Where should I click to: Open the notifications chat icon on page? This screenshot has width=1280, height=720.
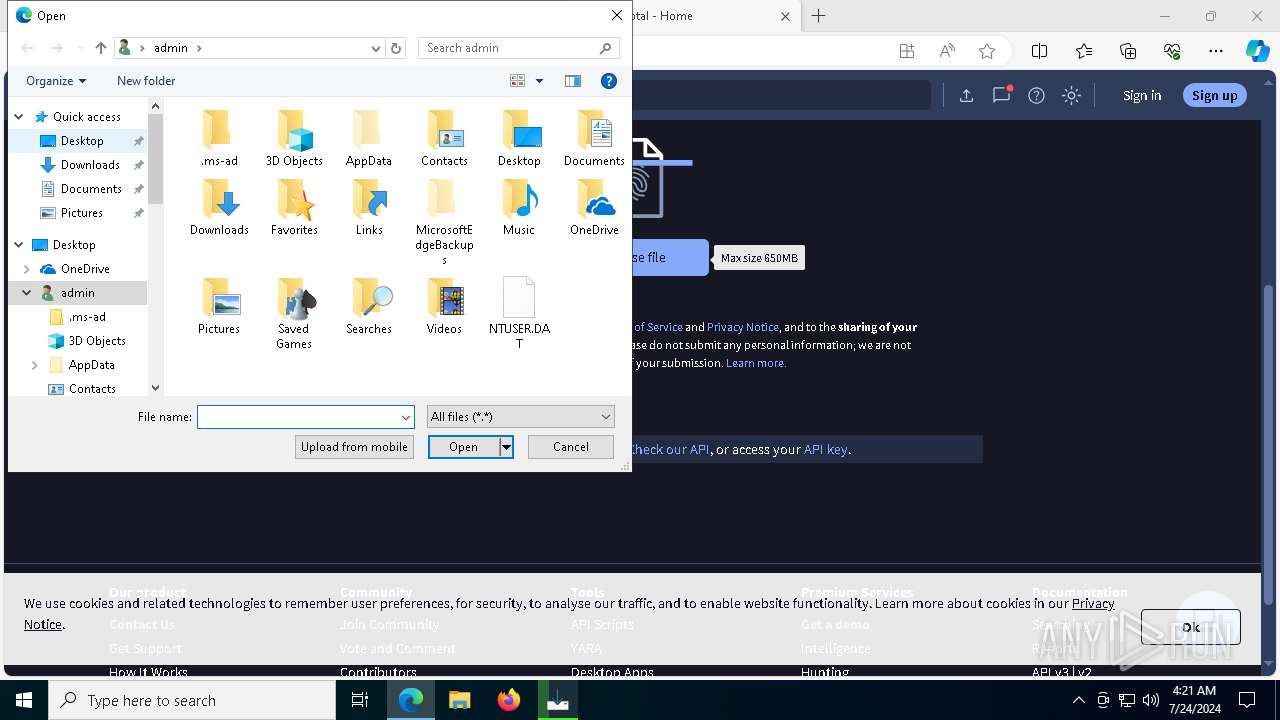(x=1001, y=95)
